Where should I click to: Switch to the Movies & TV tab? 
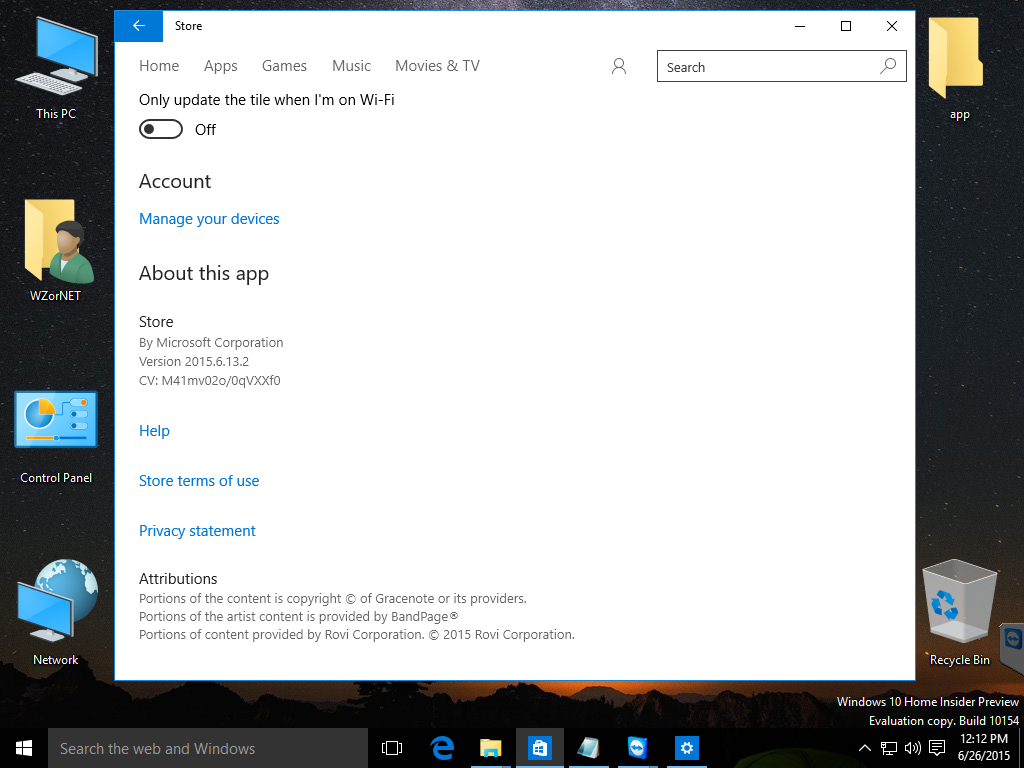coord(438,66)
